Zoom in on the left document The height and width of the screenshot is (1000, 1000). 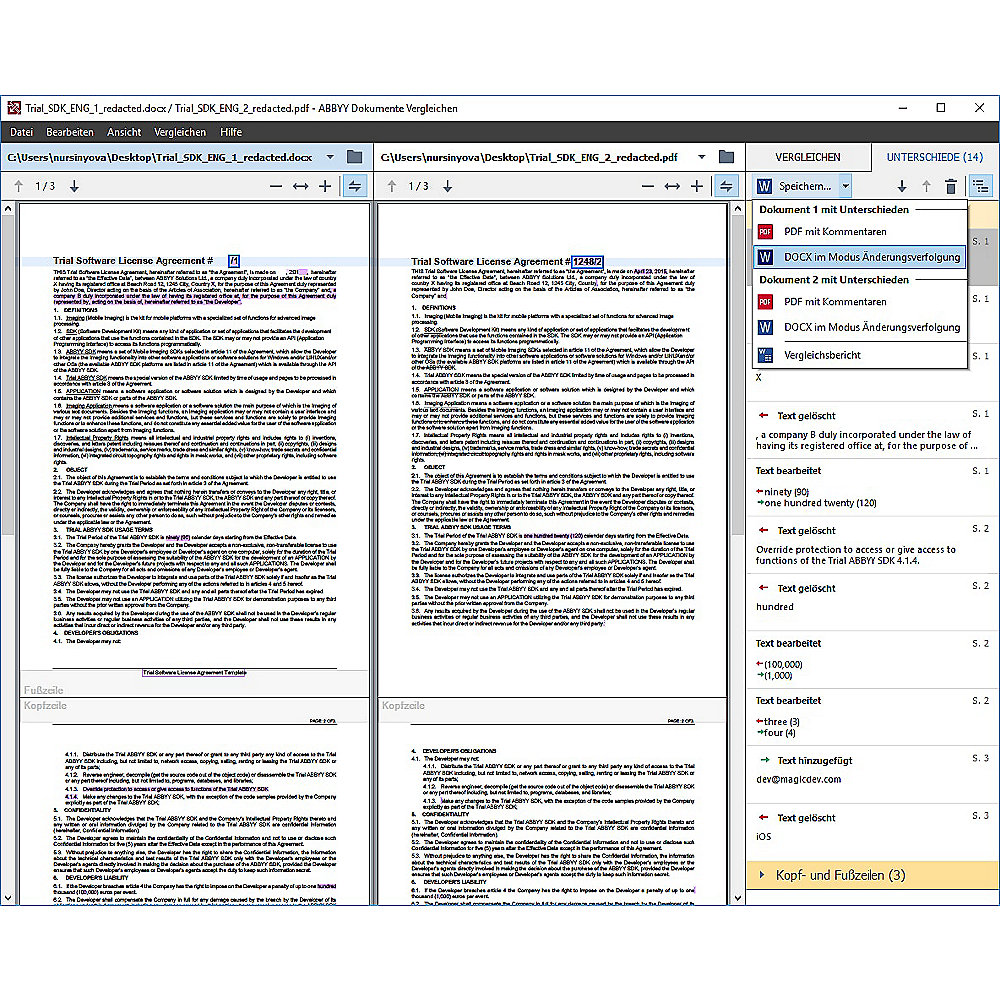tap(324, 186)
